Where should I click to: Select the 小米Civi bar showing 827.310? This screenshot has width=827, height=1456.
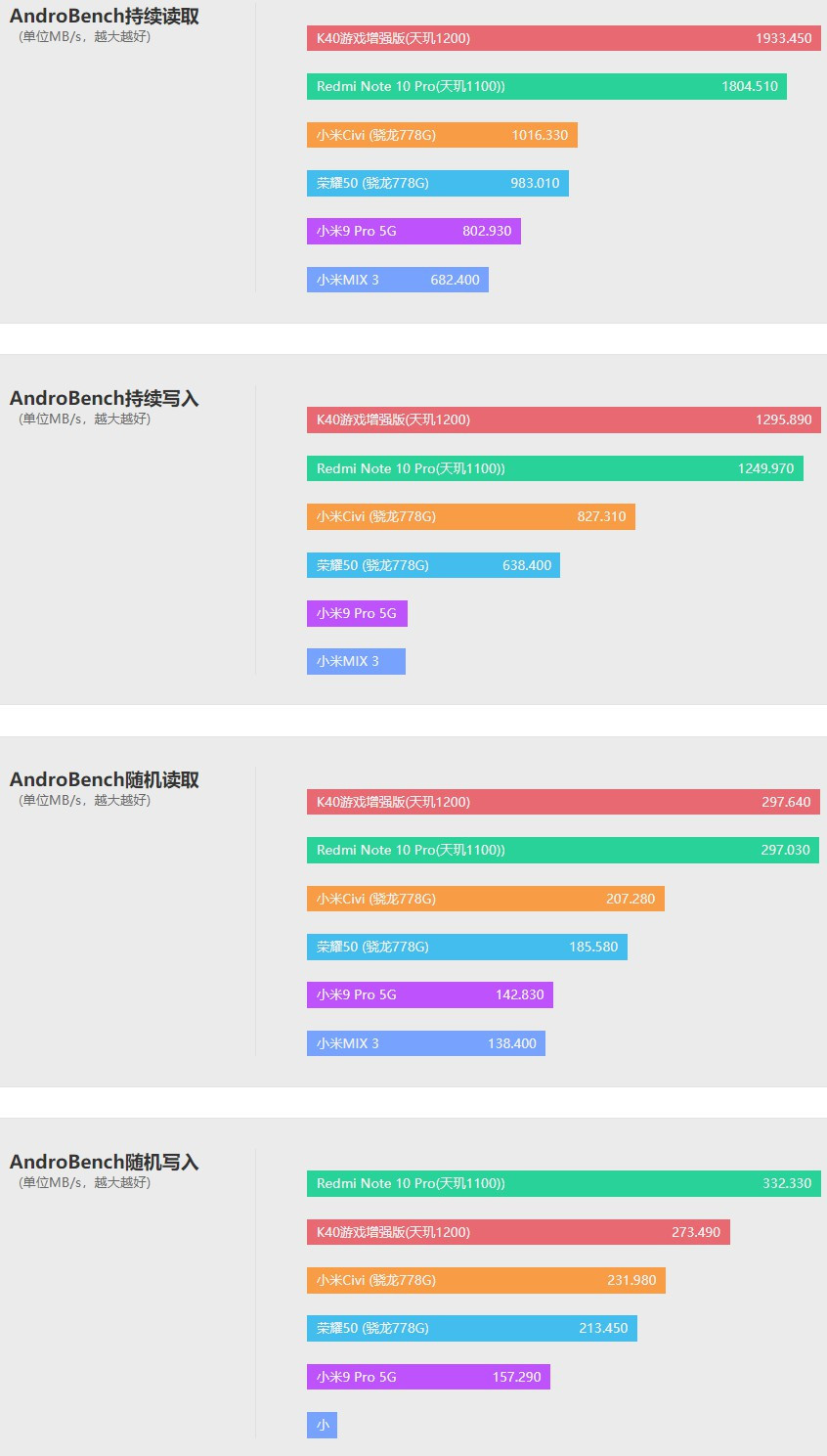coord(471,516)
